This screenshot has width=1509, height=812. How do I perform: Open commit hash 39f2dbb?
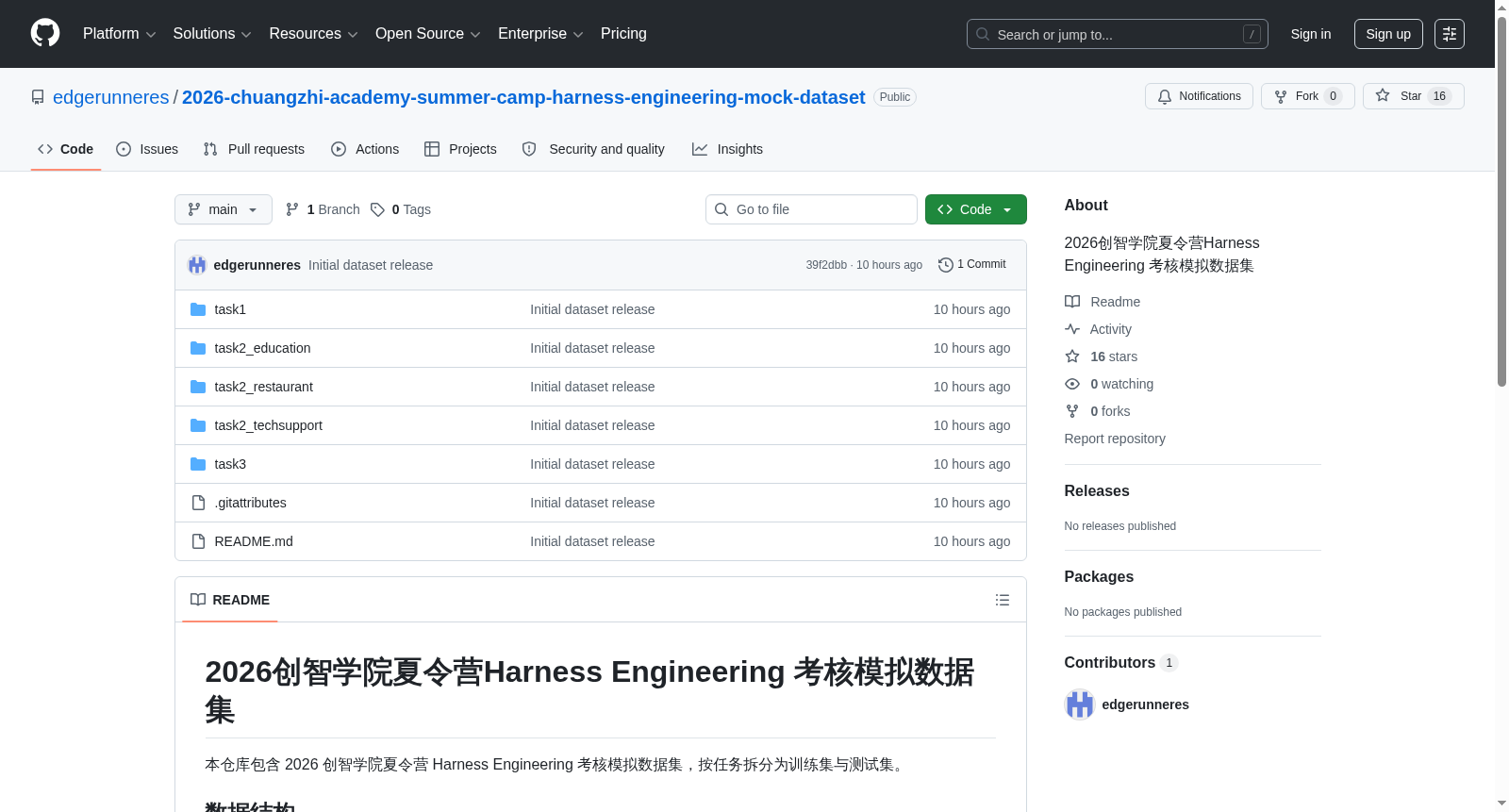[826, 265]
